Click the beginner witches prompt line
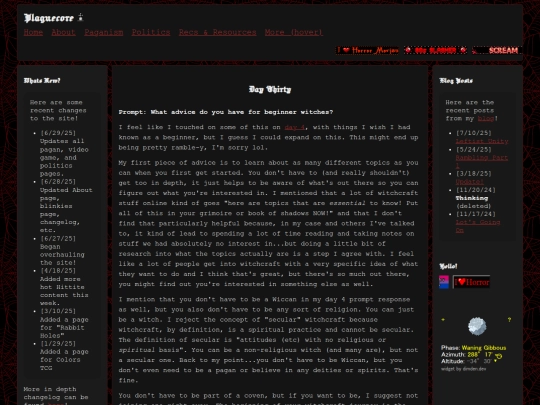The height and width of the screenshot is (405, 540). click(x=226, y=112)
